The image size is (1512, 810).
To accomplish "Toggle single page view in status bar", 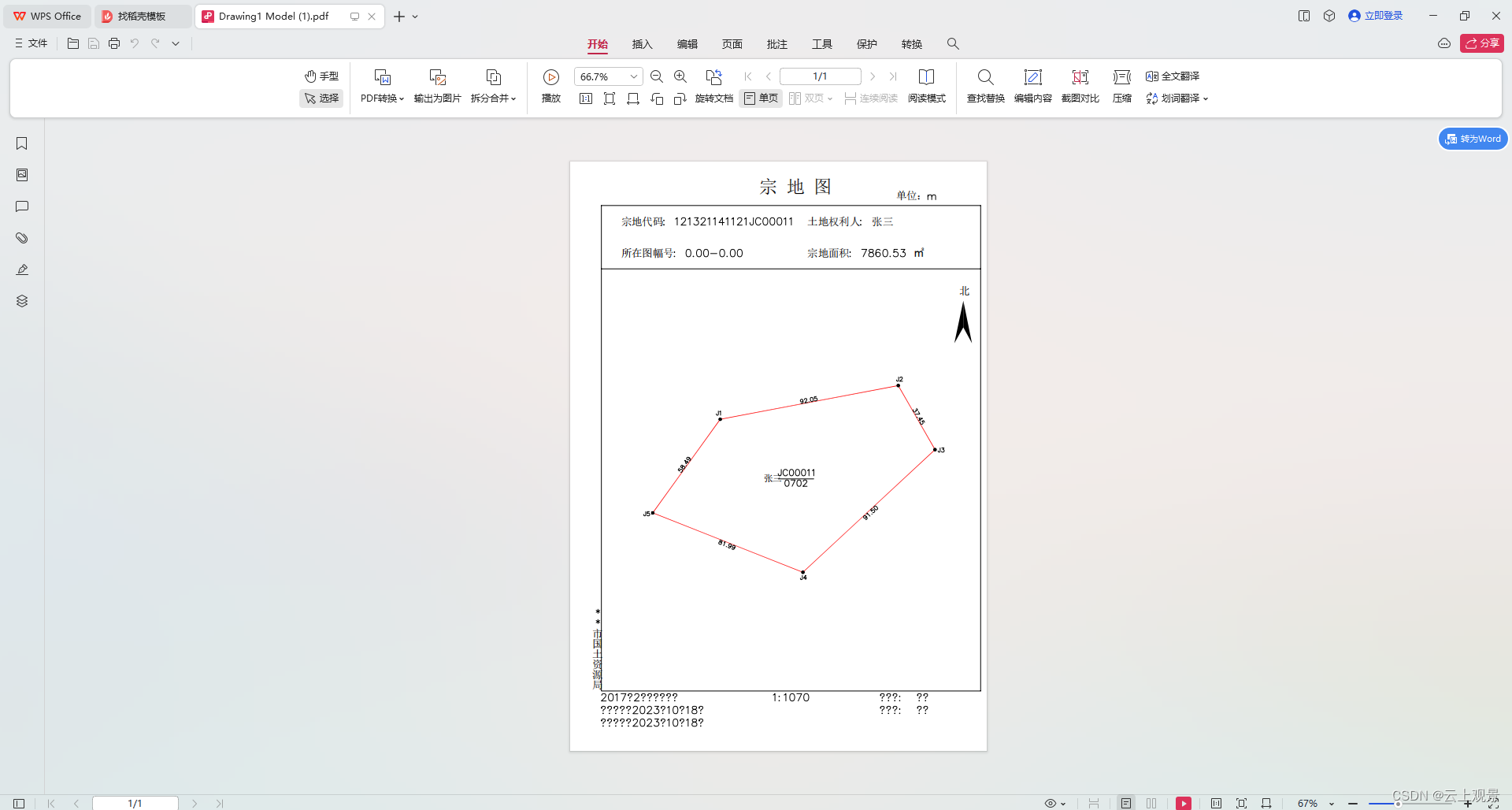I will [x=1126, y=803].
